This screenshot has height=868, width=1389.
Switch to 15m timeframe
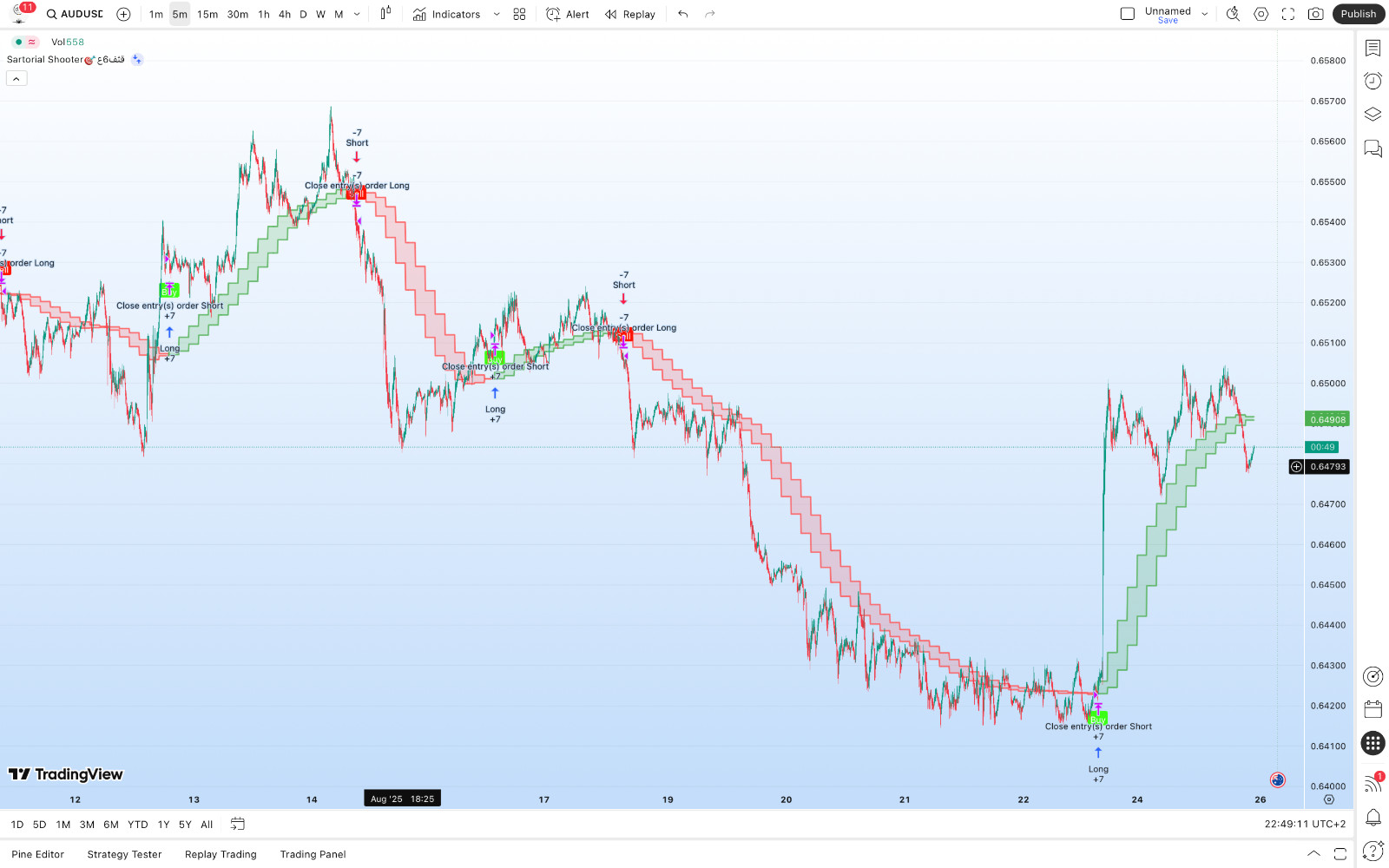(x=207, y=14)
